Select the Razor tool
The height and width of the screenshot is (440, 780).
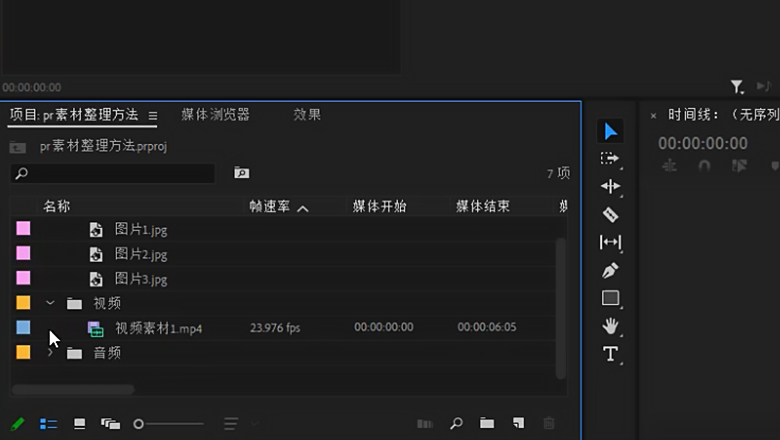tap(610, 215)
